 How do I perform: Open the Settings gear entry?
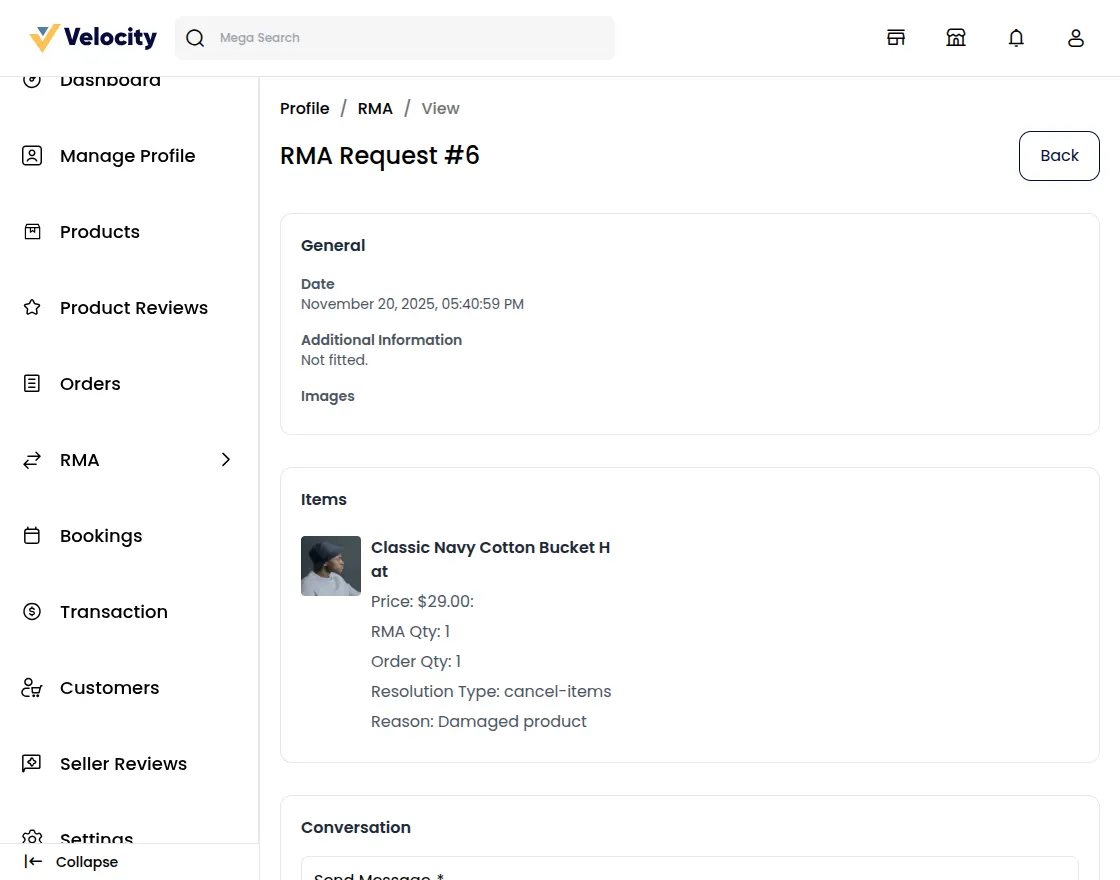tap(32, 838)
